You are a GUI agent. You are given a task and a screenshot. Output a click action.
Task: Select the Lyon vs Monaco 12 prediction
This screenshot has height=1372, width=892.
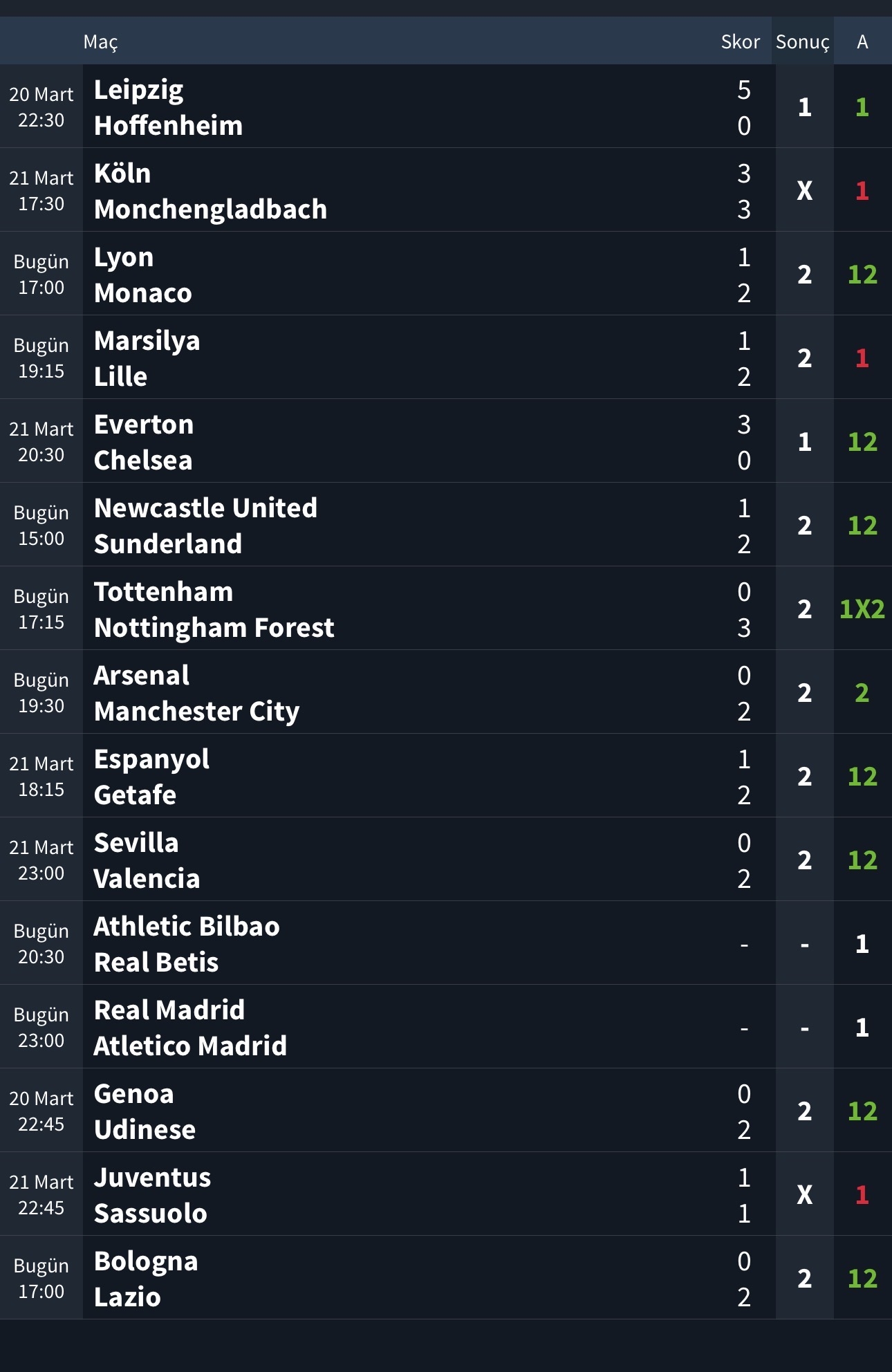862,275
